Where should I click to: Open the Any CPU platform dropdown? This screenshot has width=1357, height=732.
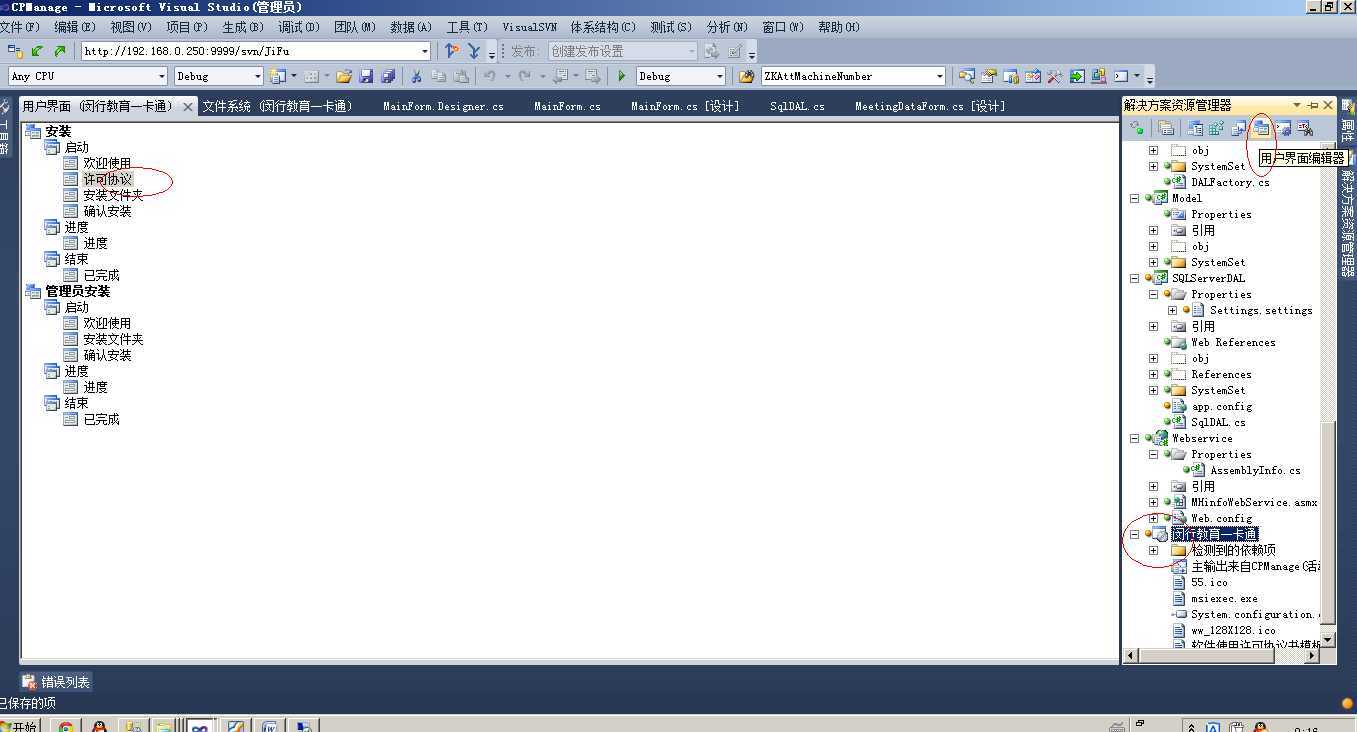pyautogui.click(x=161, y=76)
